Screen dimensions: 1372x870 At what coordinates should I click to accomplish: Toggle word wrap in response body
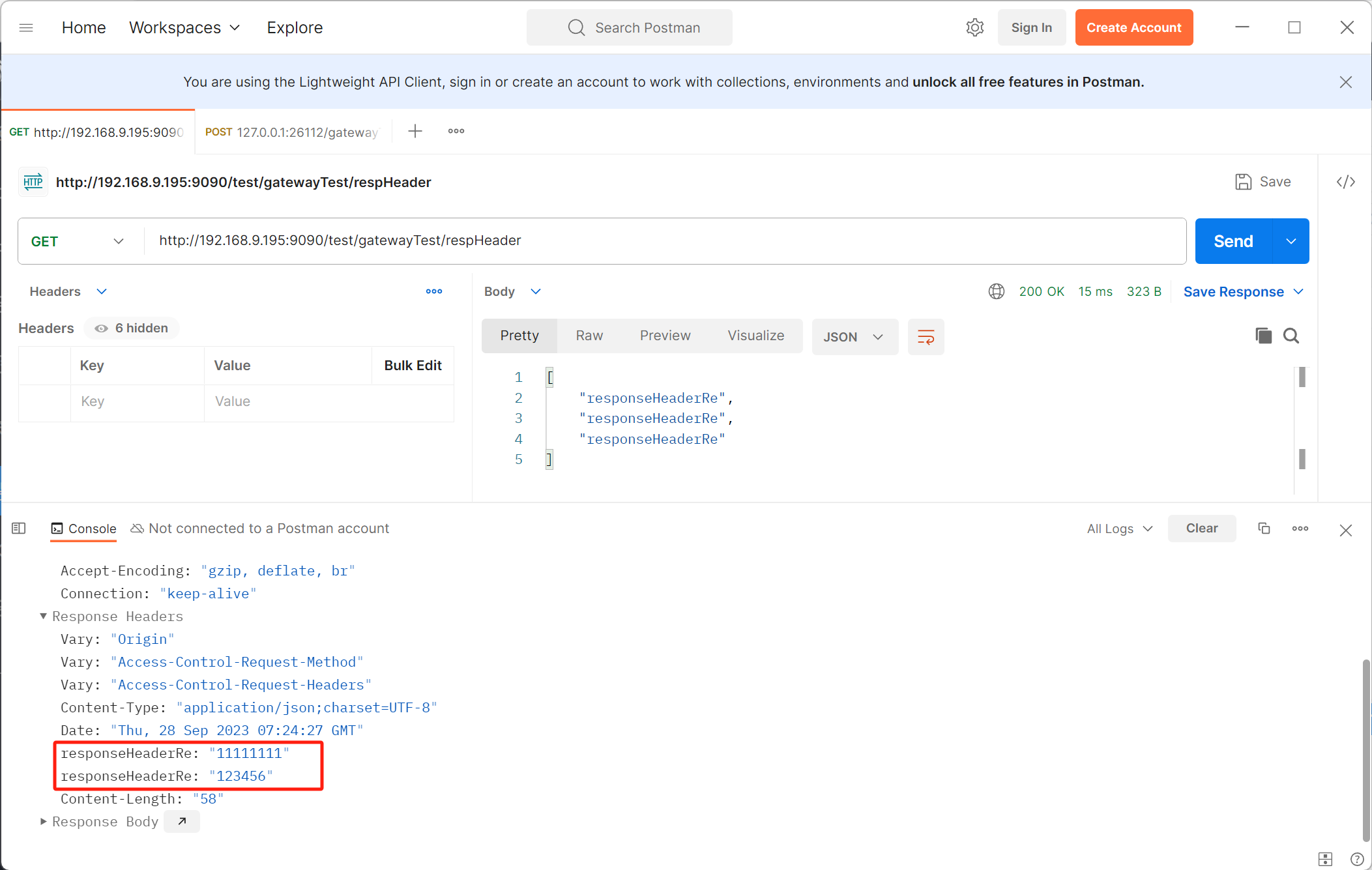tap(926, 336)
